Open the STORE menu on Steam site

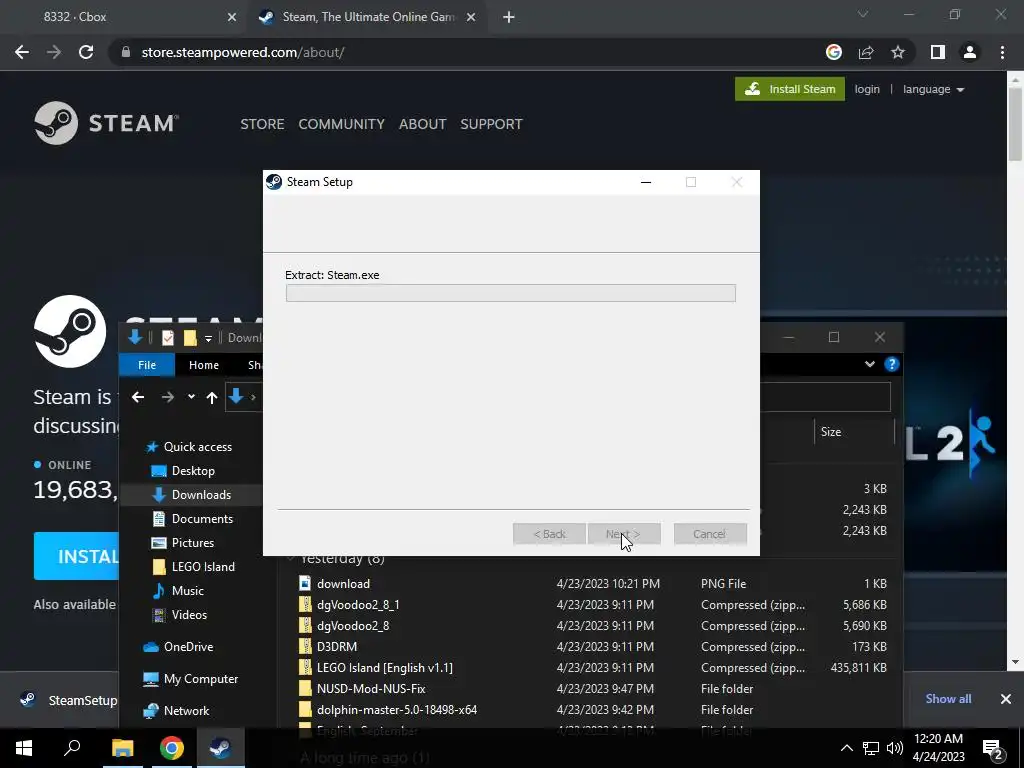pos(262,124)
